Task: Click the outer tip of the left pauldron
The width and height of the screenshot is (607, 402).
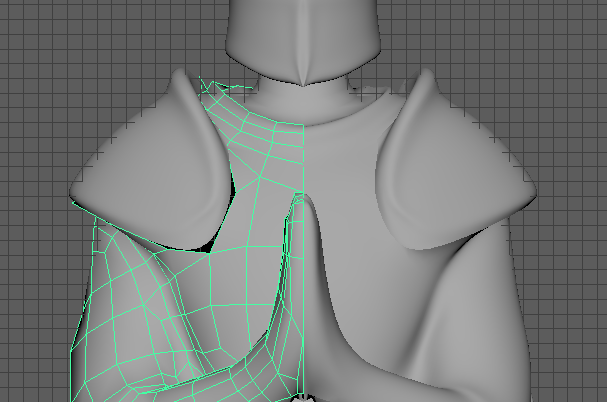Action: (x=74, y=192)
